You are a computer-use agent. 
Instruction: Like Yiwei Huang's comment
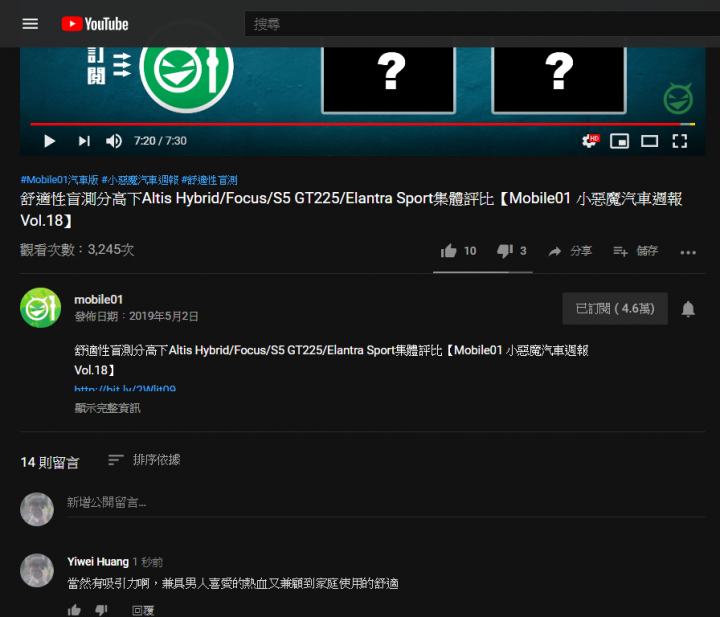tap(74, 610)
